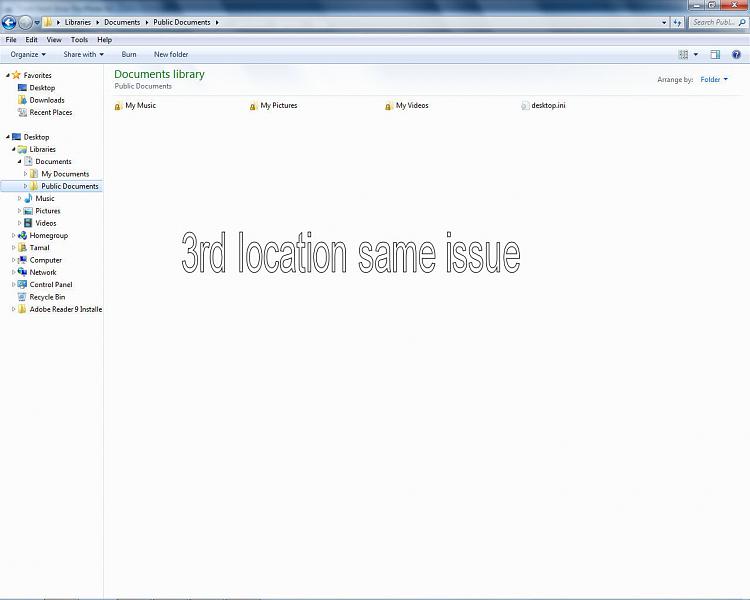Open the Adobe Reader 9 Installer folder
The image size is (750, 600).
[x=60, y=310]
